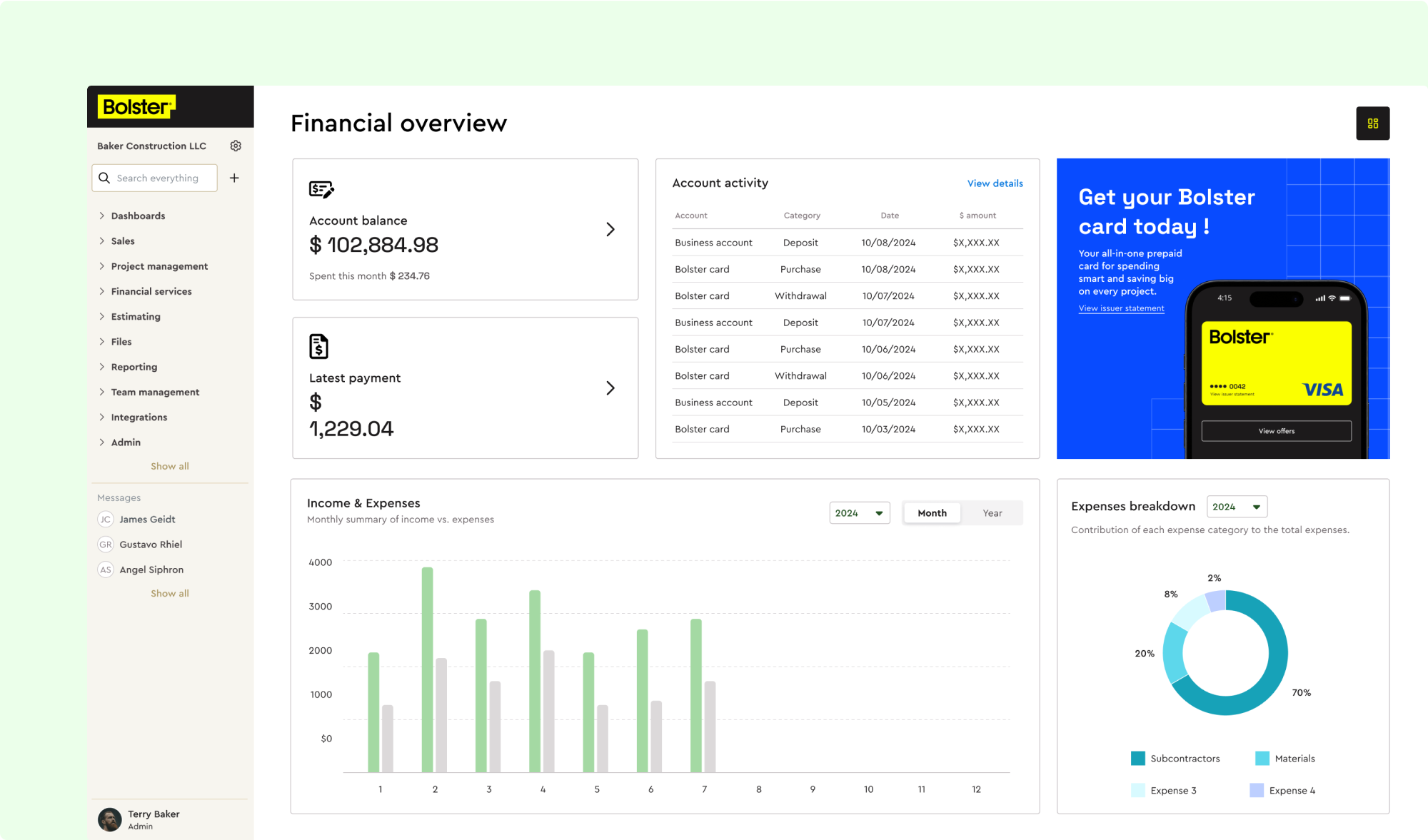Click Expense 4 legend swatch
1428x840 pixels.
1257,790
